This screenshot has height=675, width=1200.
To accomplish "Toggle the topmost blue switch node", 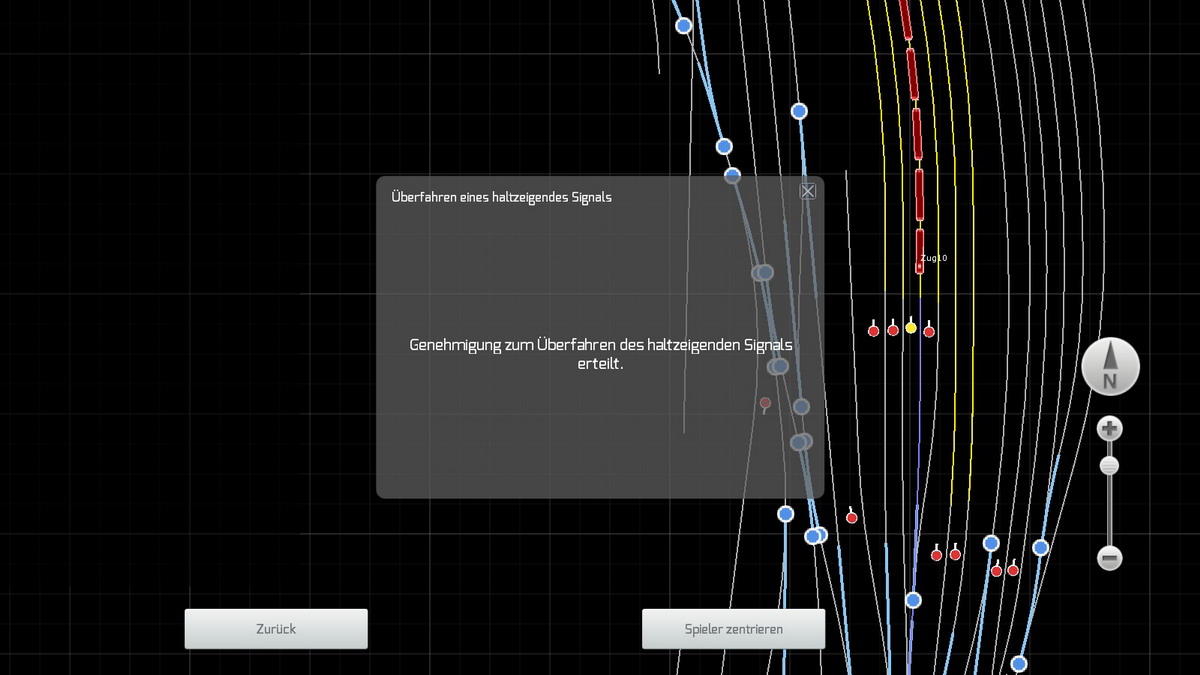I will coord(684,26).
